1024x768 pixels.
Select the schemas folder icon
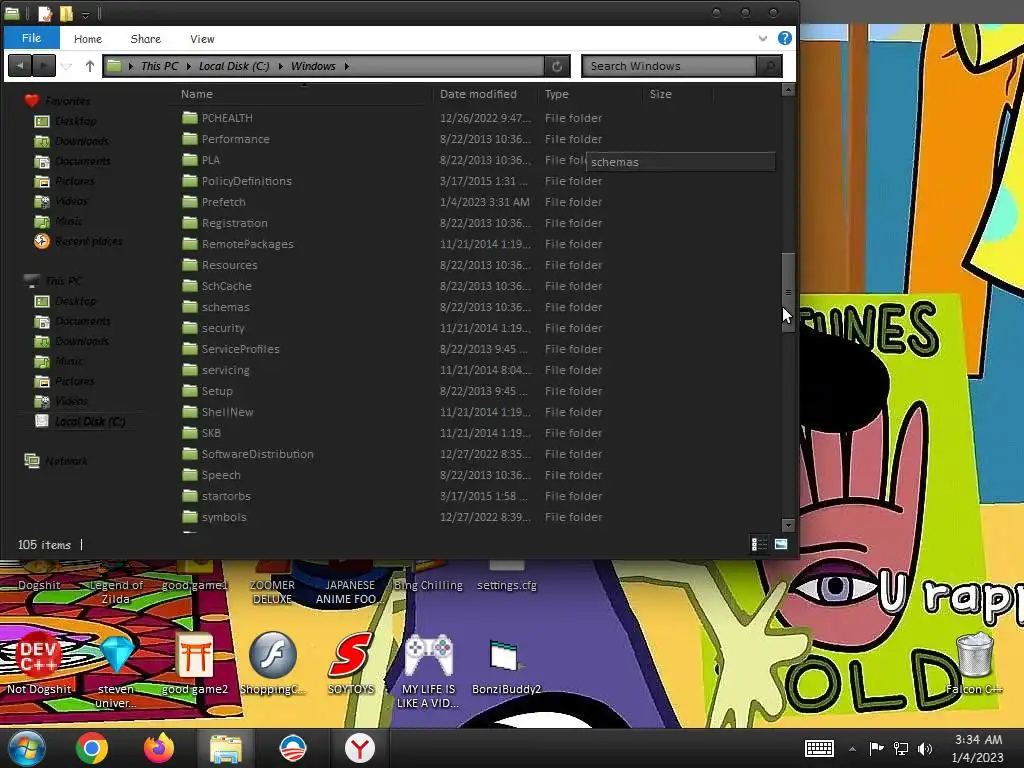(190, 307)
